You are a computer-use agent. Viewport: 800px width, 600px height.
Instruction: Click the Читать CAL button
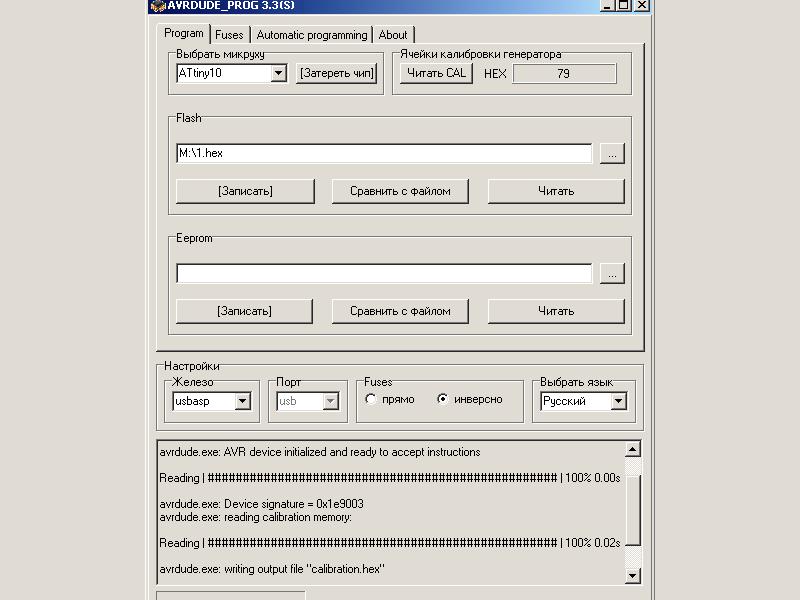click(x=436, y=73)
